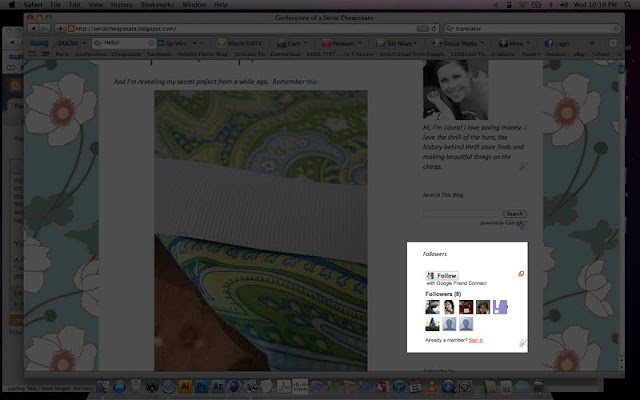Click the wrench icon in Followers widget
Viewport: 640px width, 400px height.
click(x=523, y=343)
